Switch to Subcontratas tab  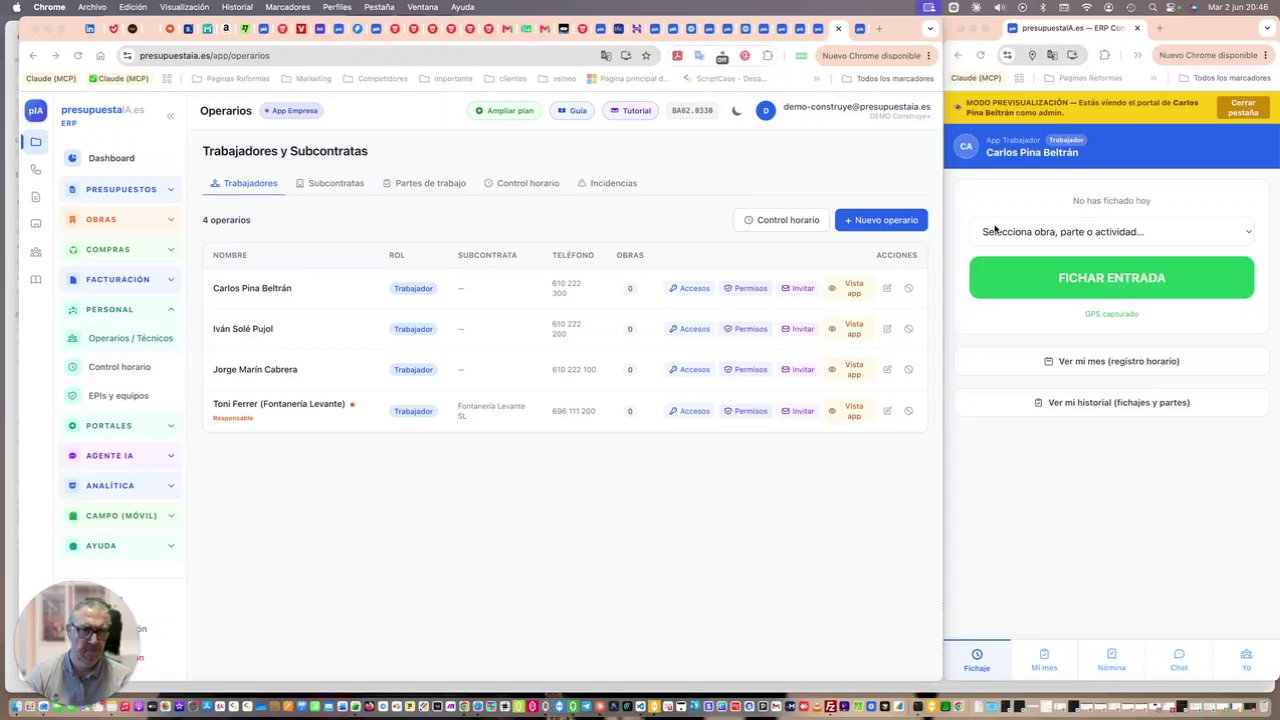coord(329,183)
